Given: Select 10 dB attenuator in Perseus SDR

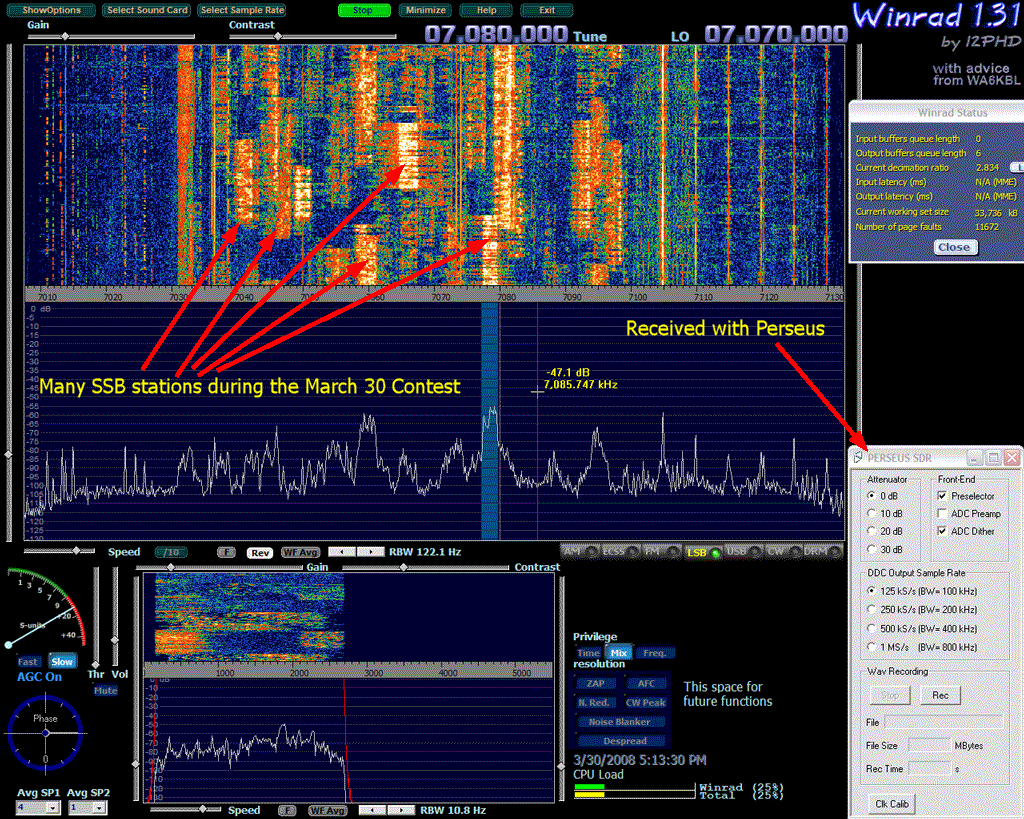Looking at the screenshot, I should pyautogui.click(x=886, y=513).
